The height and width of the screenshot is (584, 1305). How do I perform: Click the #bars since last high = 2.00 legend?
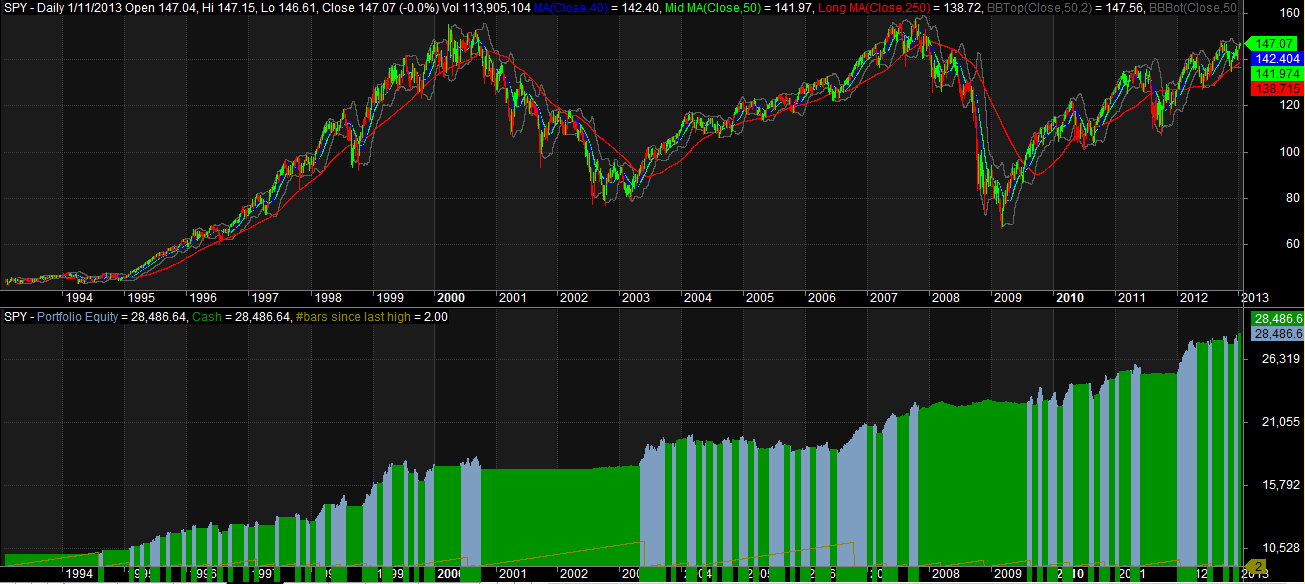(372, 317)
